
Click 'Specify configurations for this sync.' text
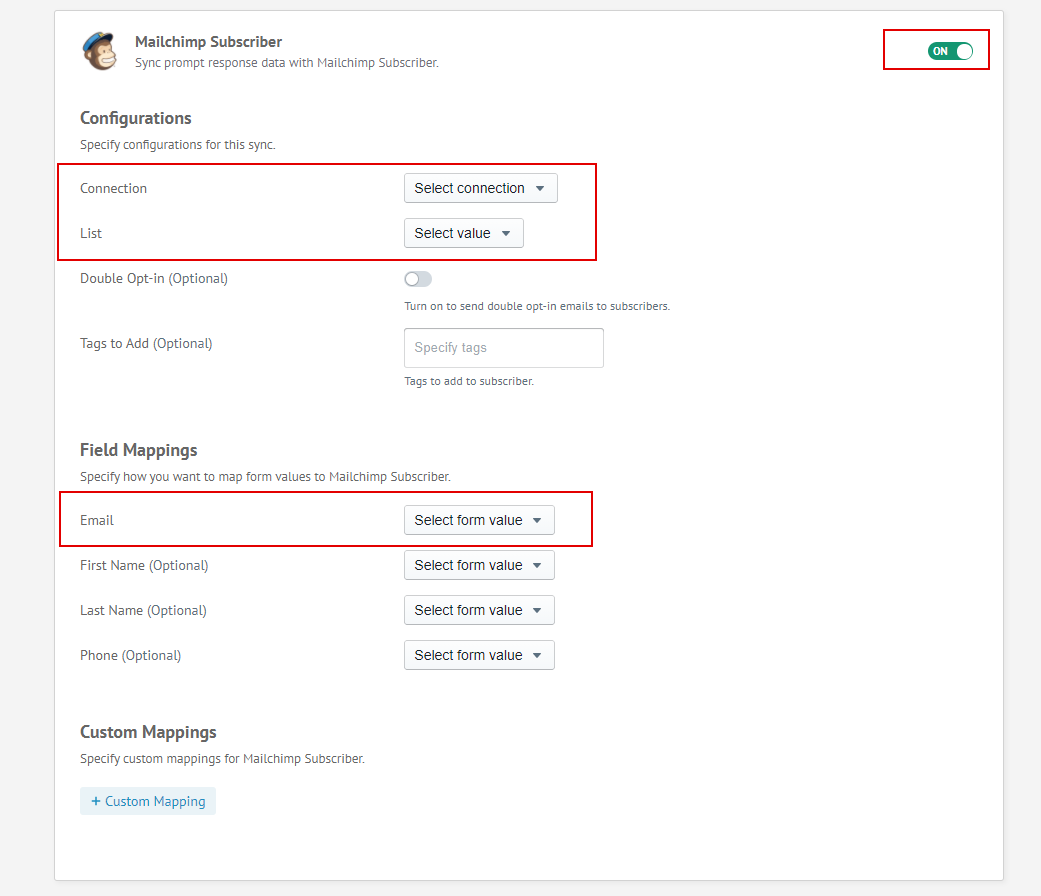click(x=178, y=145)
